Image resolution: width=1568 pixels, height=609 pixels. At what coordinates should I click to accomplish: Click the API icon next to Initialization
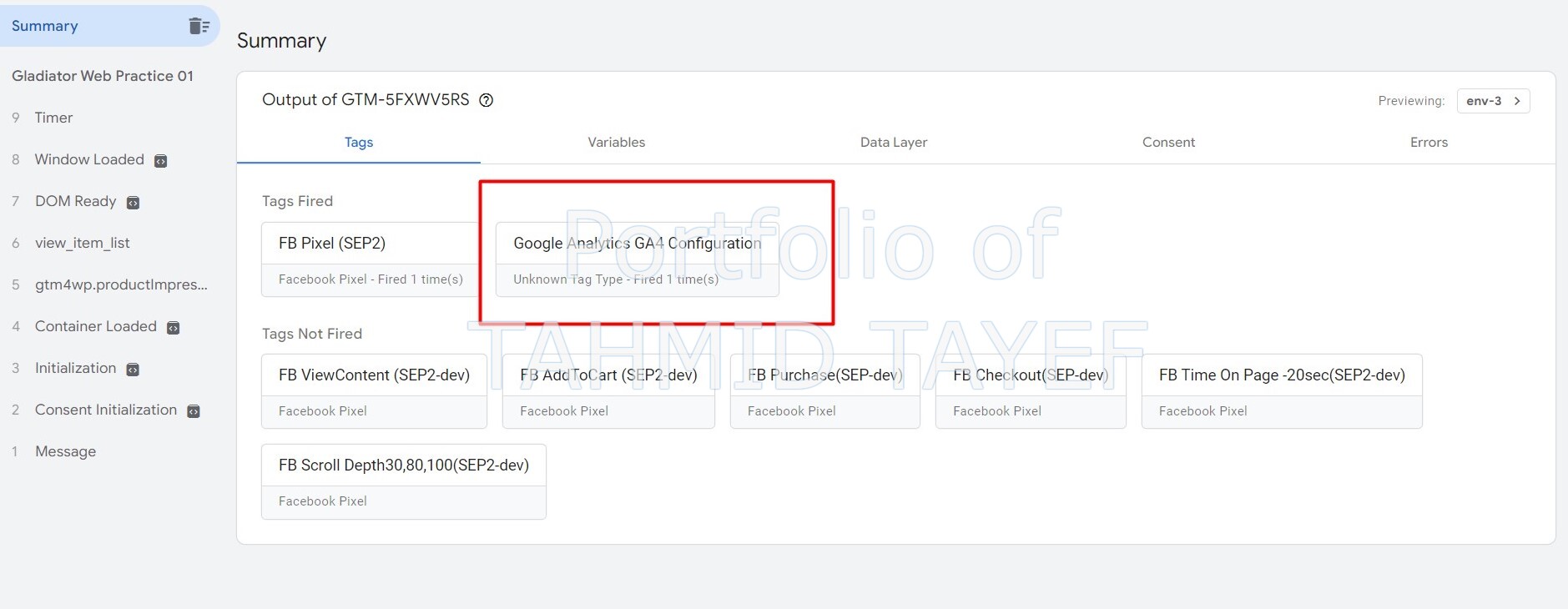pos(133,370)
